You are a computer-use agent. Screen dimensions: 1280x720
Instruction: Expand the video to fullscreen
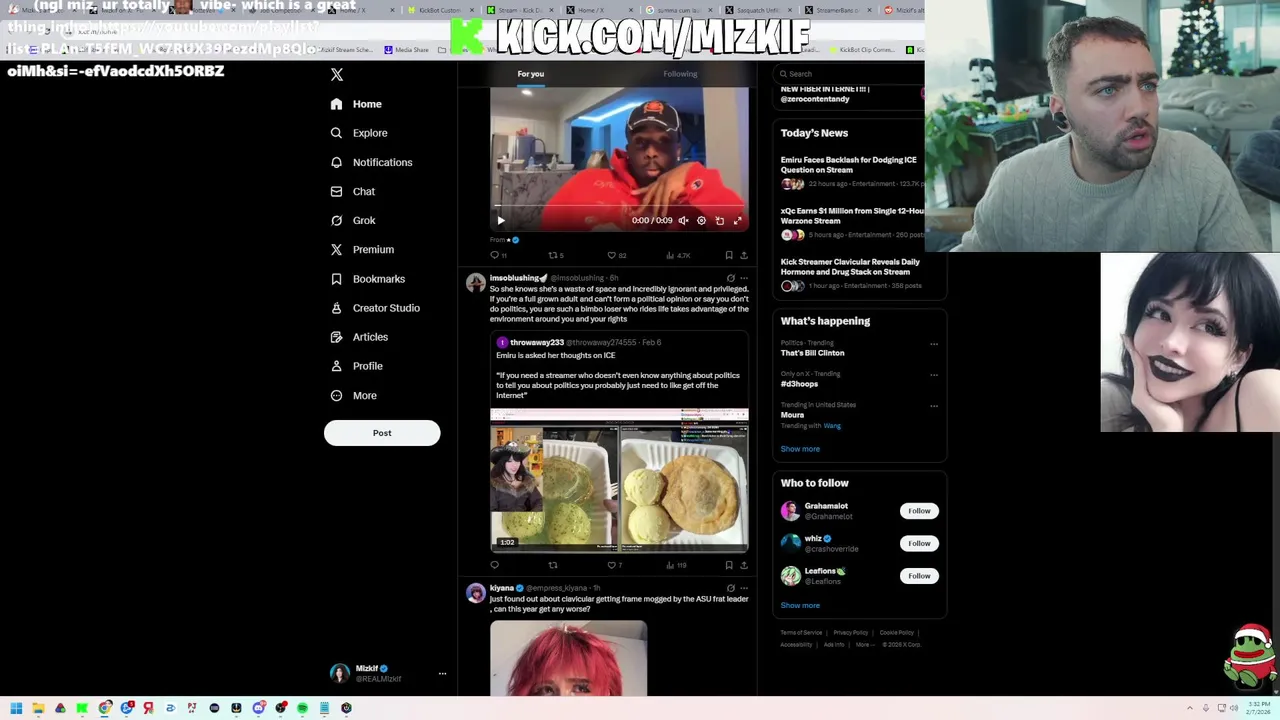pyautogui.click(x=737, y=221)
